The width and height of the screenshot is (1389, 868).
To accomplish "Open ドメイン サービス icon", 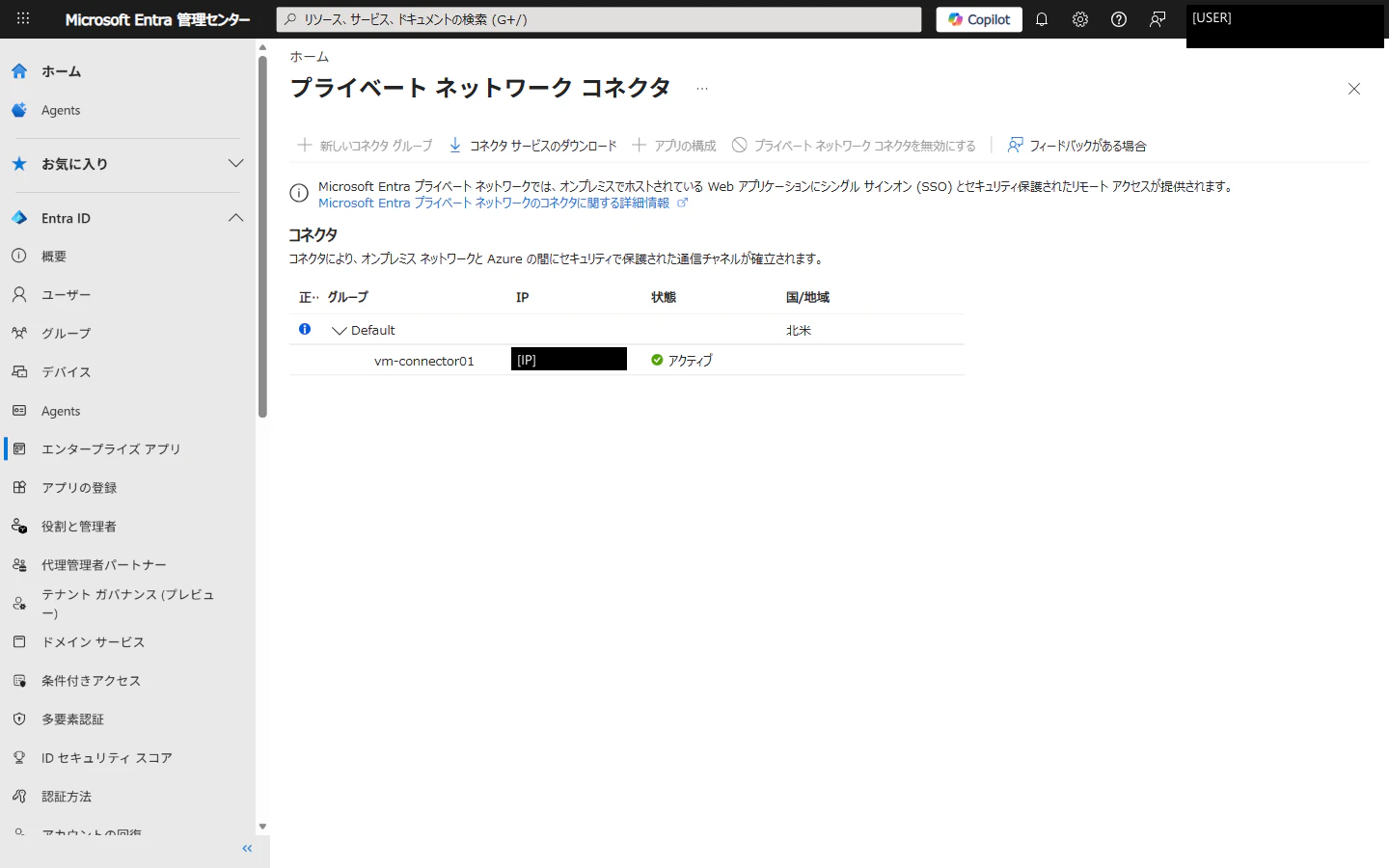I will (x=19, y=641).
